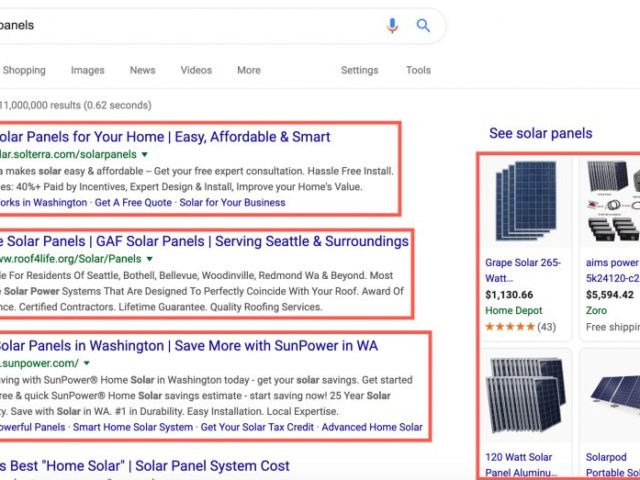
Task: Open the Settings menu
Action: click(359, 70)
